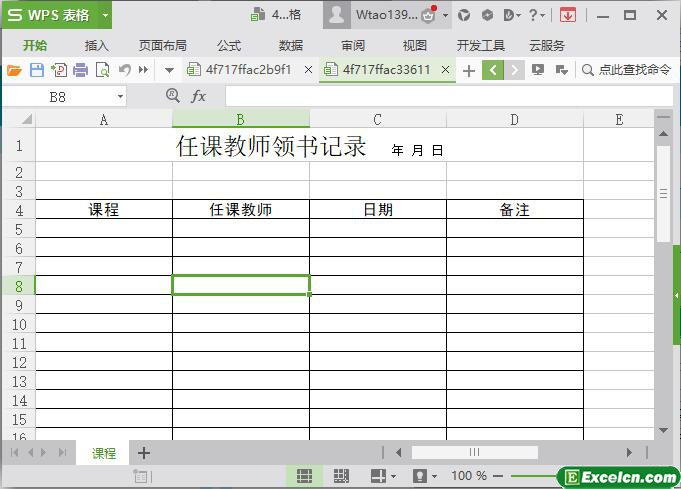Open print preview icon
The width and height of the screenshot is (681, 489).
(102, 70)
